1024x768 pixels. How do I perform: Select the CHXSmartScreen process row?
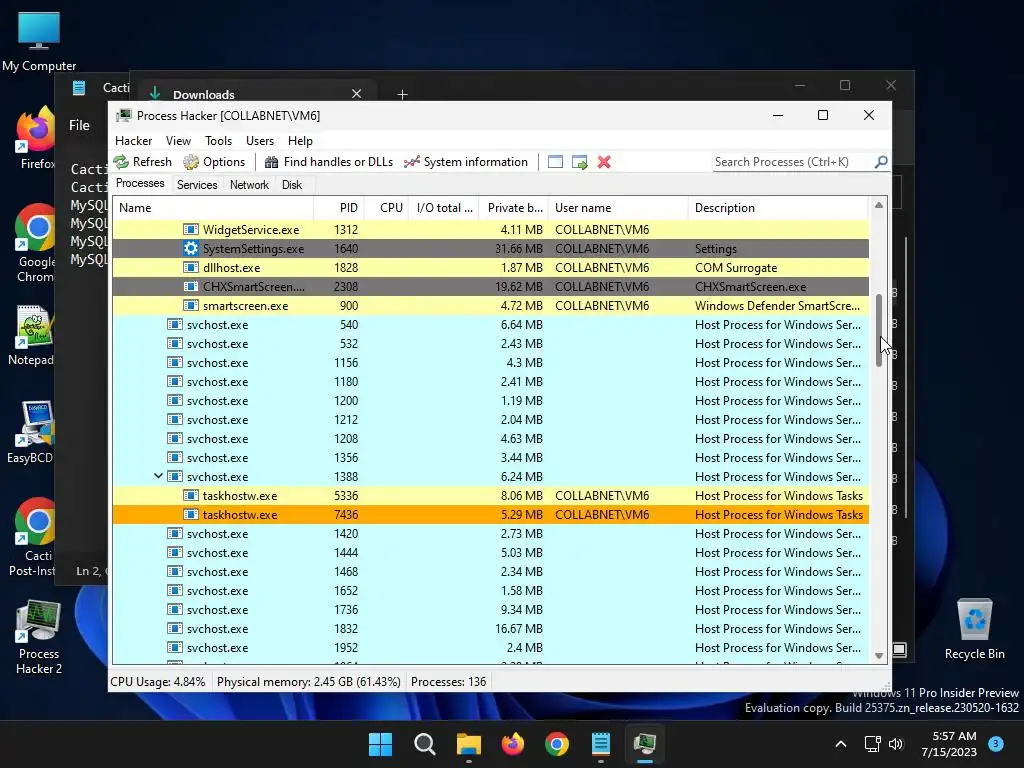coord(491,286)
